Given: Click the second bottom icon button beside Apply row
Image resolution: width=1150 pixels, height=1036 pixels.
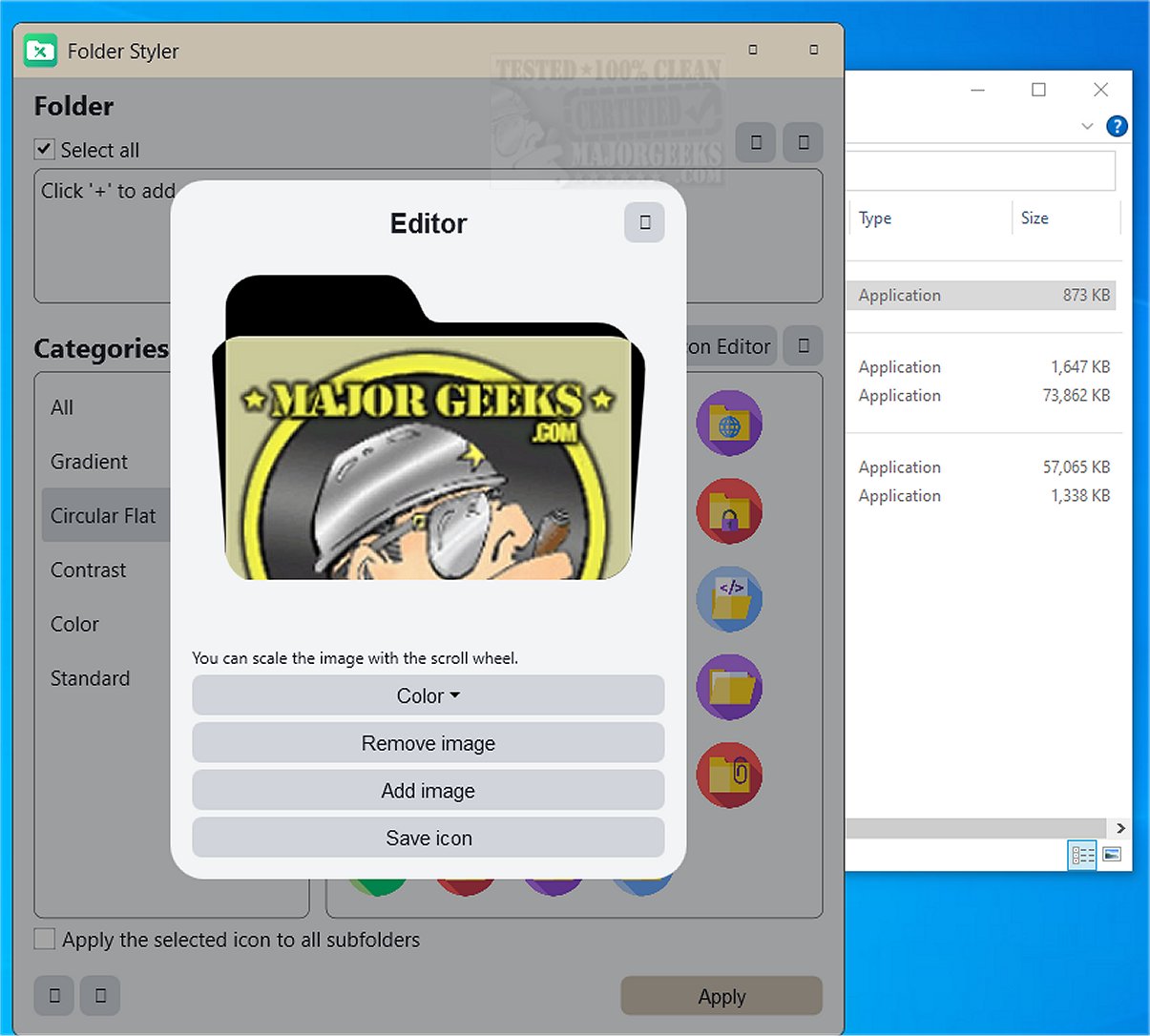Looking at the screenshot, I should 100,996.
